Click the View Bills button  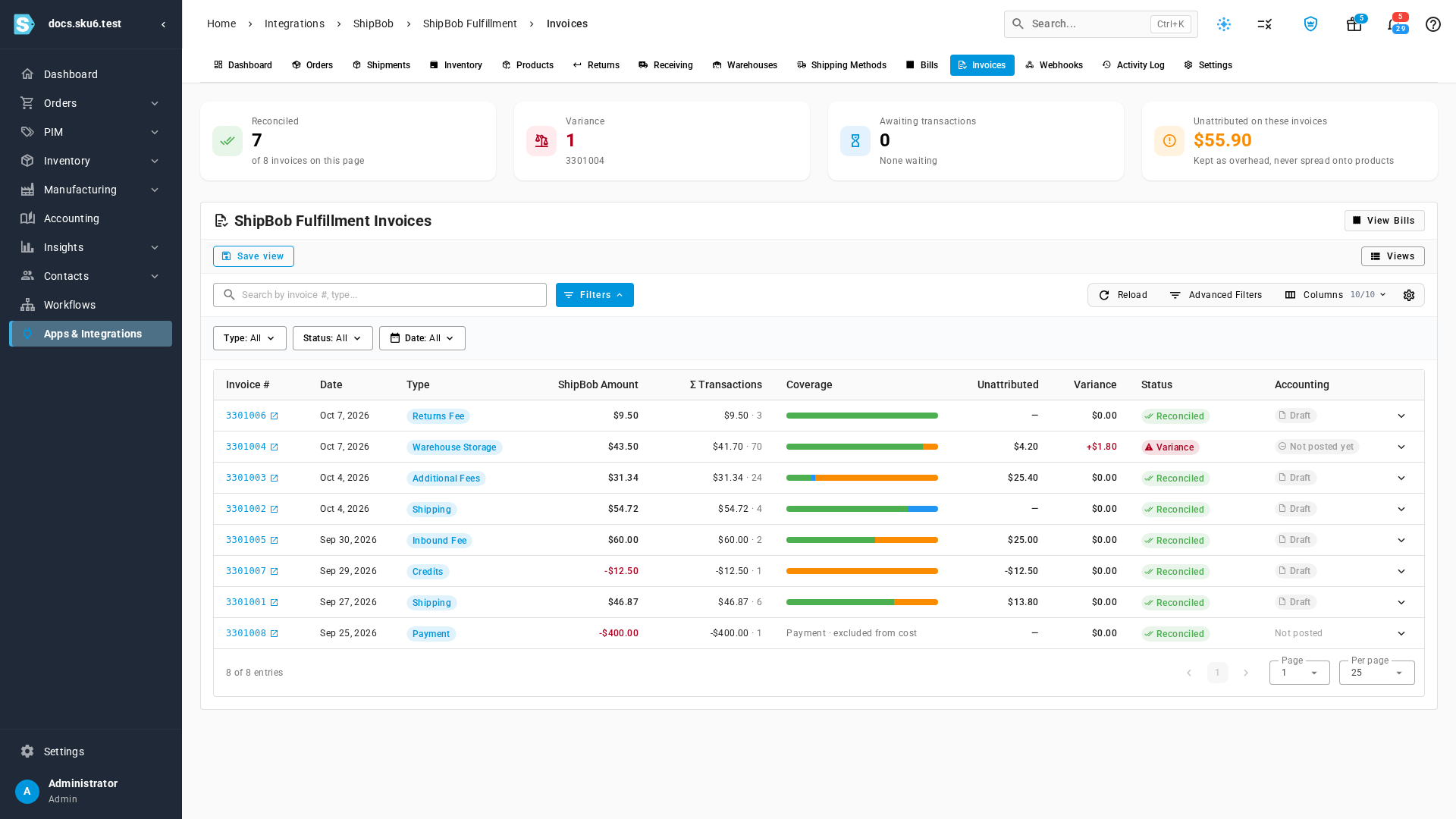click(1384, 221)
